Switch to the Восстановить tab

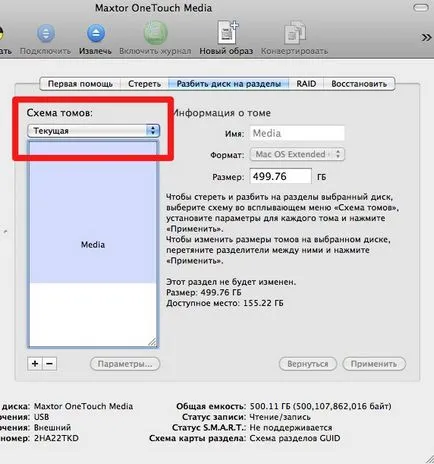click(x=359, y=84)
